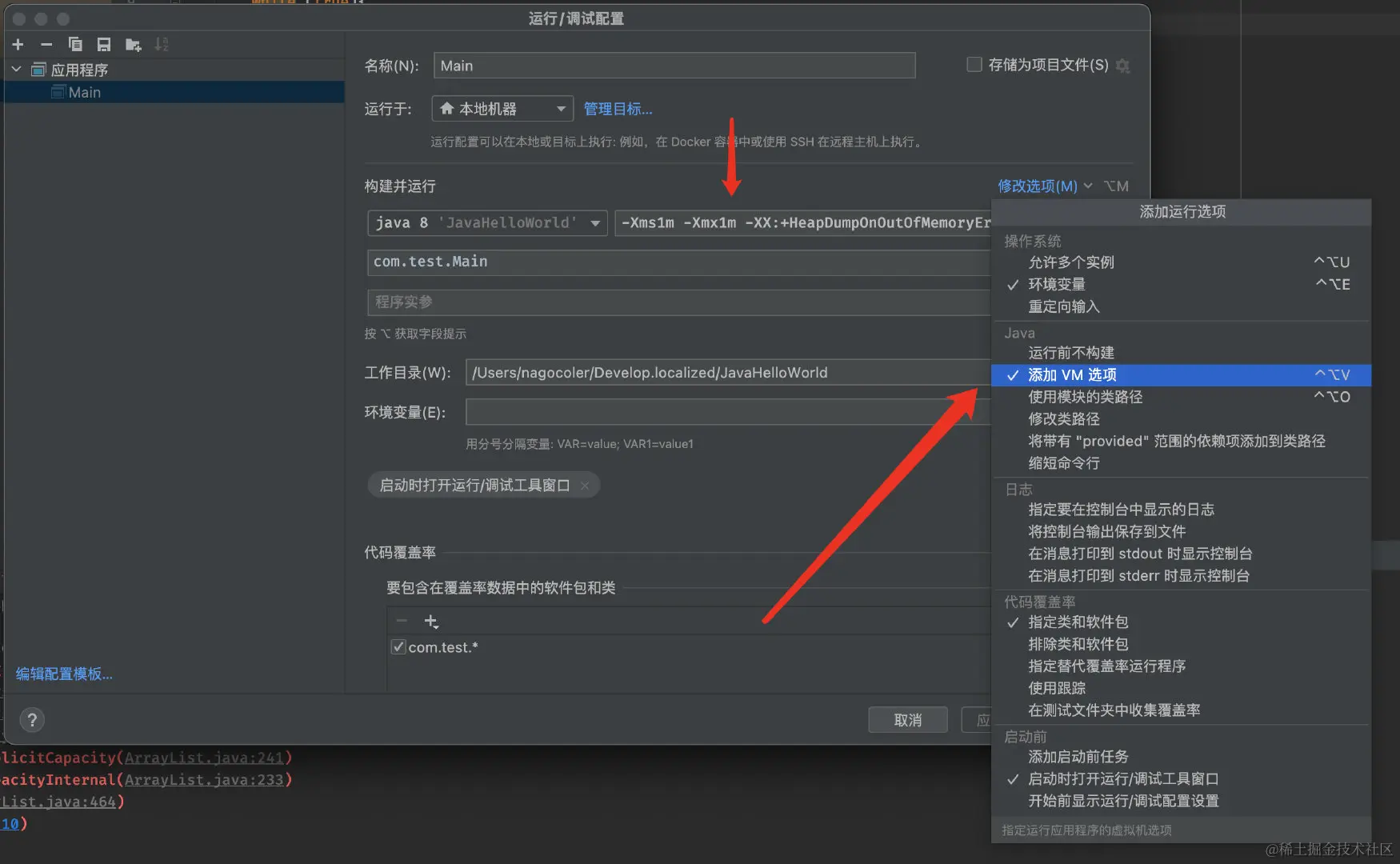Click the 环境变量 input field
The image size is (1400, 864).
(728, 412)
